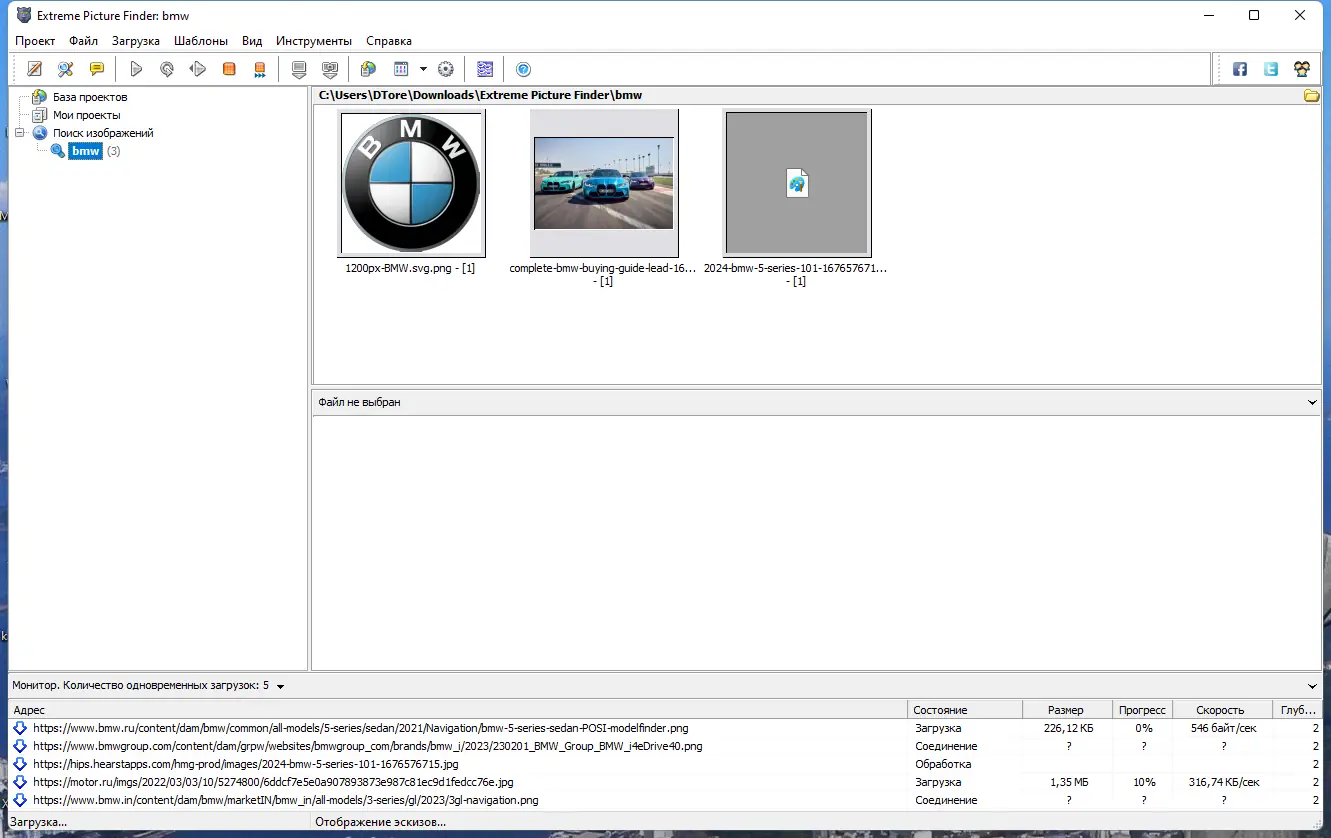The height and width of the screenshot is (838, 1331).
Task: Open the New Project icon on the toolbar
Action: (x=34, y=69)
